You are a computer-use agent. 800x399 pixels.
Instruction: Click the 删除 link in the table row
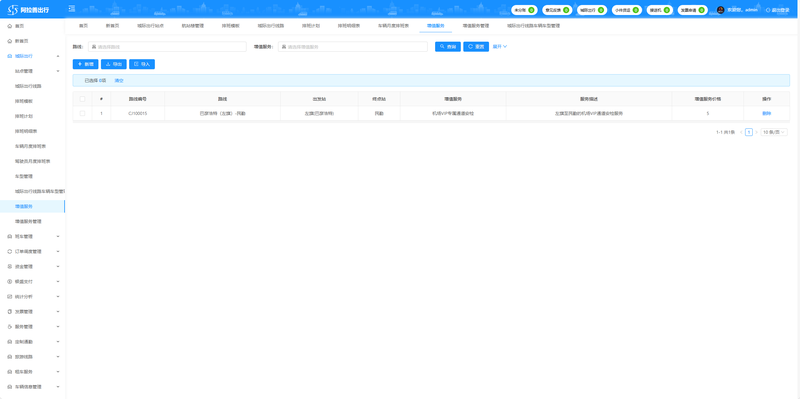click(x=766, y=113)
